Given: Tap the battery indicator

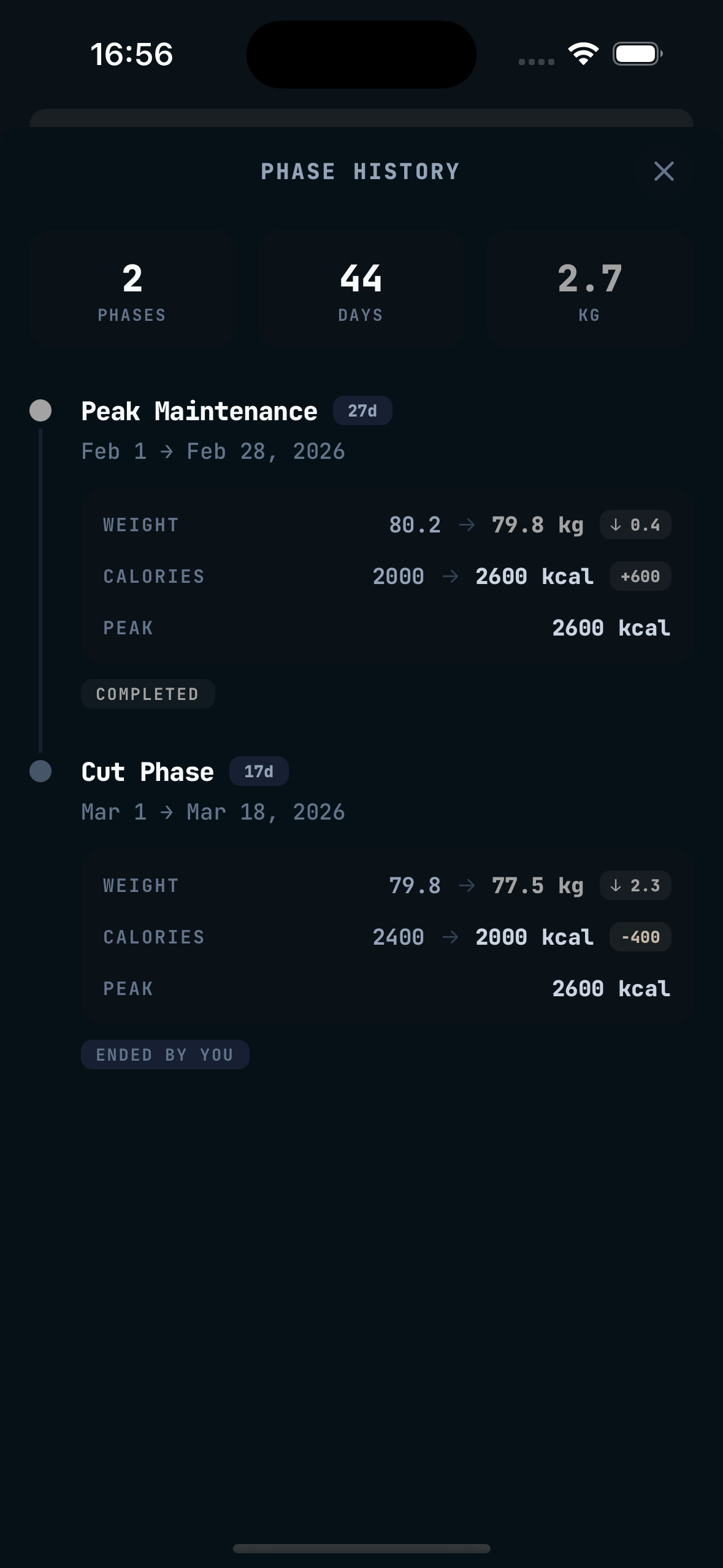Looking at the screenshot, I should point(635,54).
